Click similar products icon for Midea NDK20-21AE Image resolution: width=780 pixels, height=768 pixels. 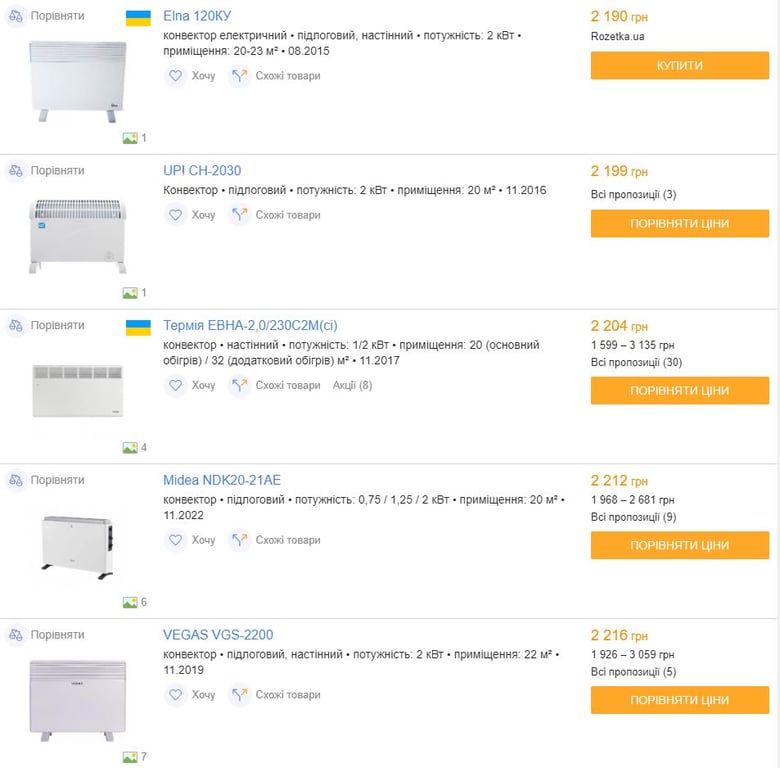click(239, 540)
